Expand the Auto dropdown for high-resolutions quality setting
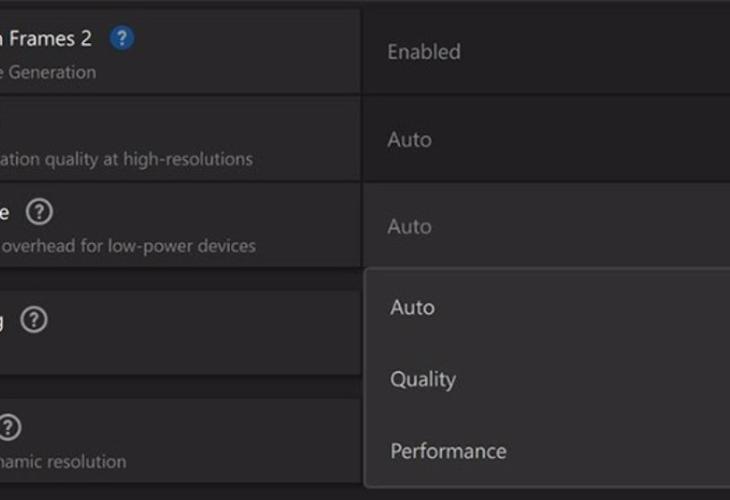The width and height of the screenshot is (730, 500). 546,140
